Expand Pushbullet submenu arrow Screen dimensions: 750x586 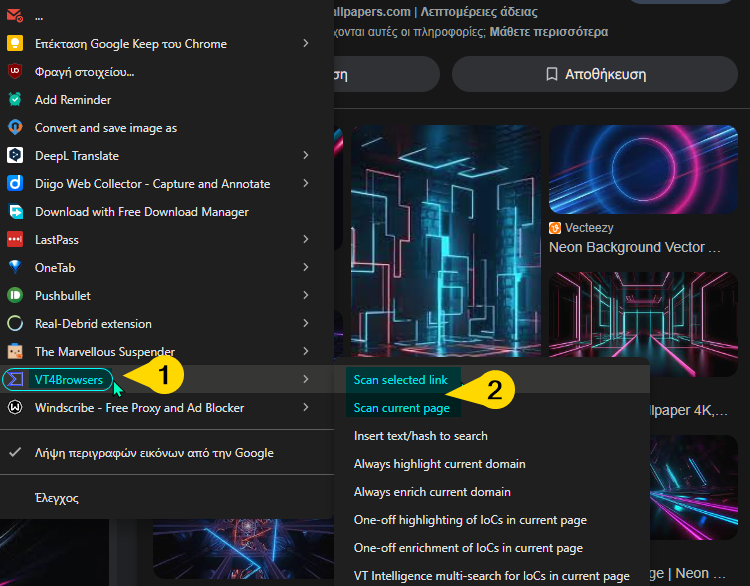(x=306, y=295)
